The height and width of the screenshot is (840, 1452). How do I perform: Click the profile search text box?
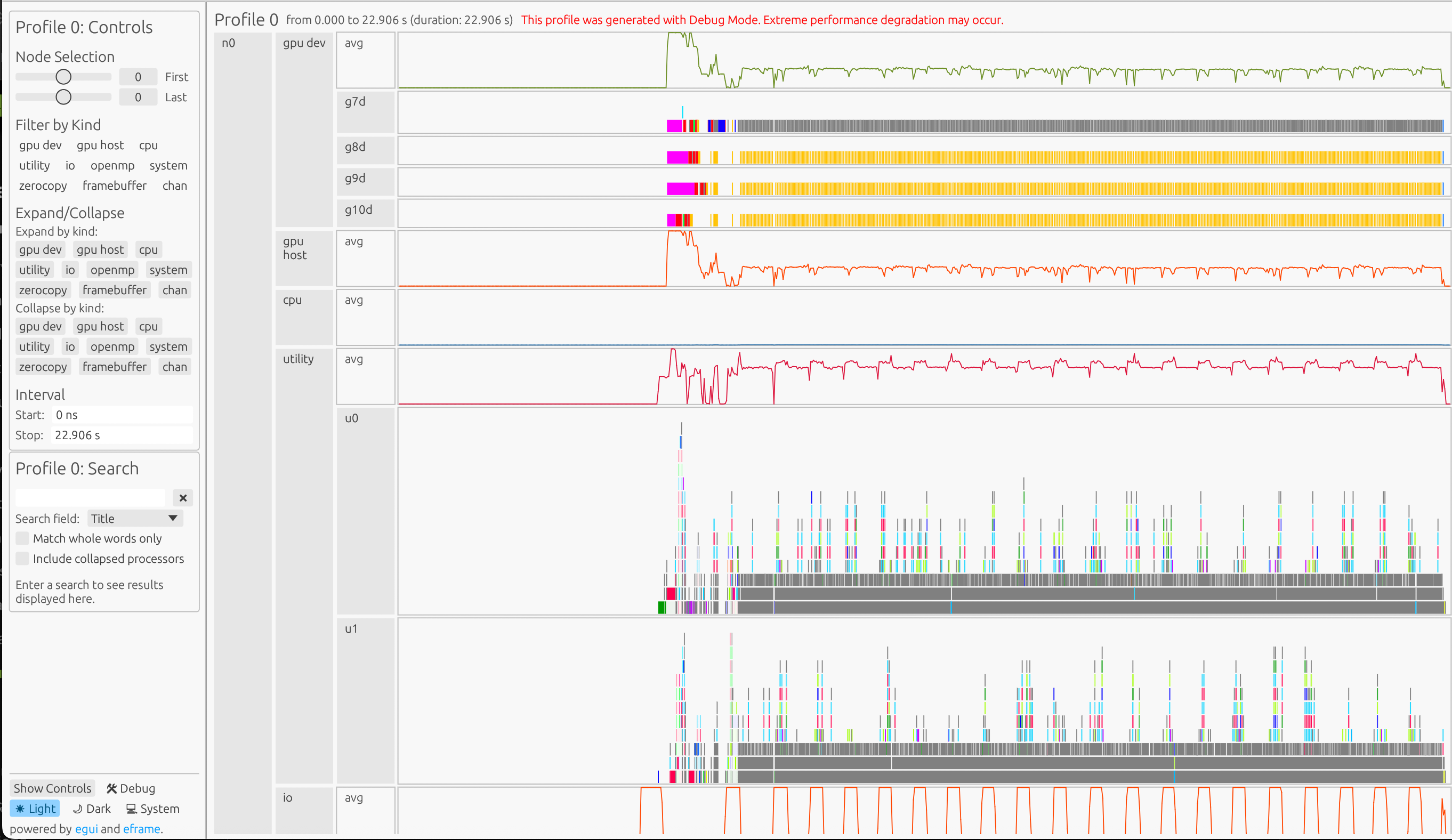click(90, 498)
